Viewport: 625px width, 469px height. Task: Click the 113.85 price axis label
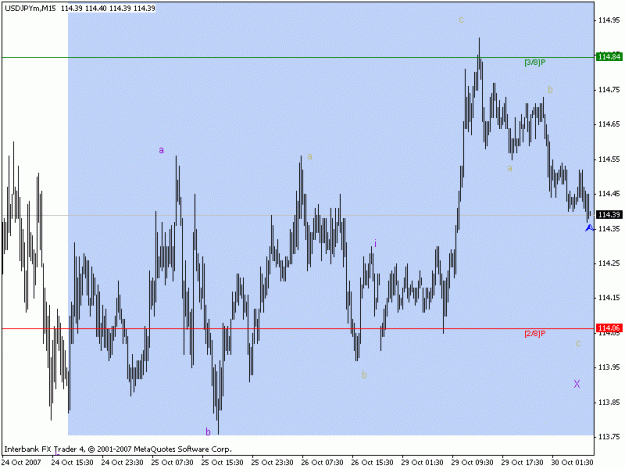[x=609, y=402]
